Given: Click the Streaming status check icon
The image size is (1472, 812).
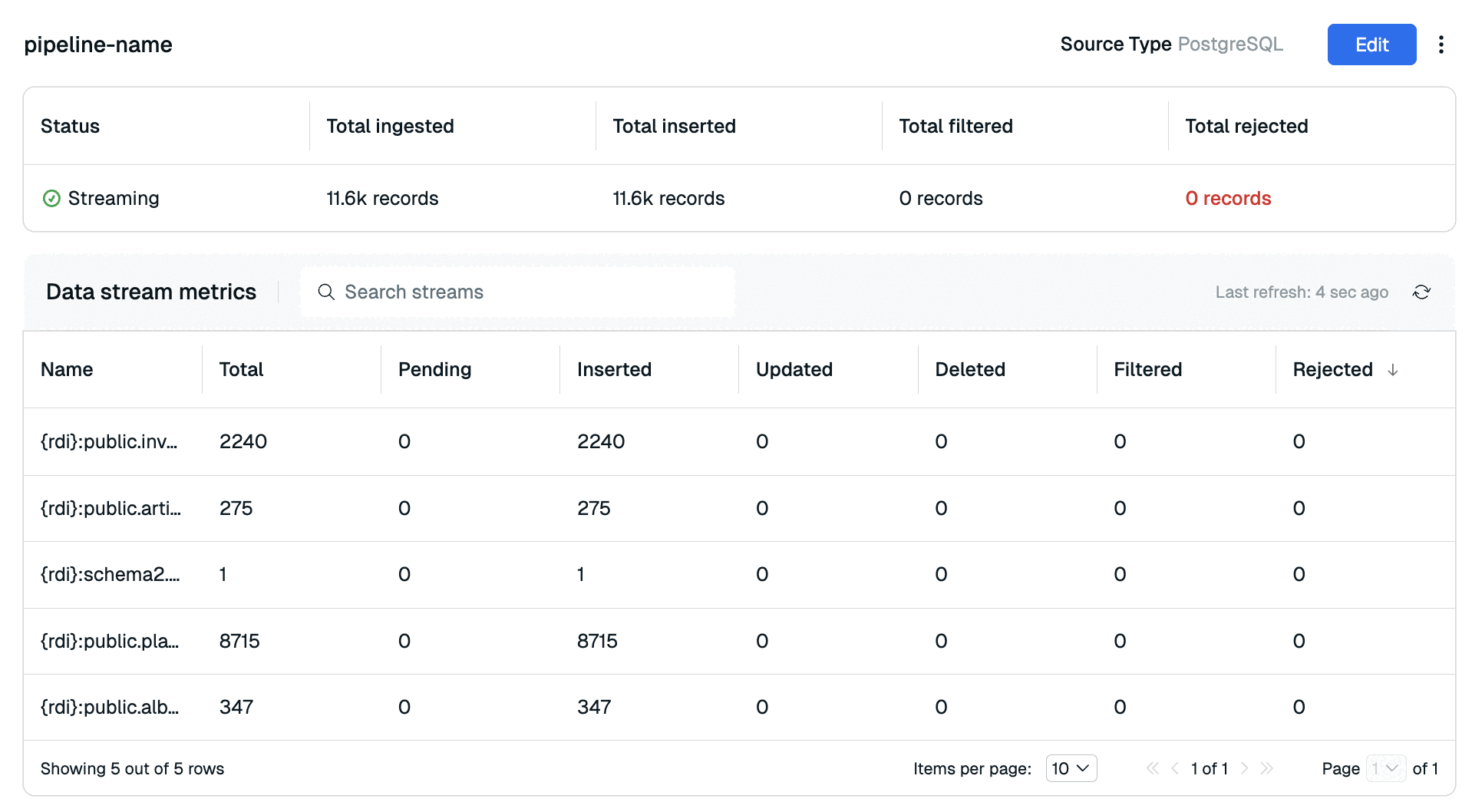Looking at the screenshot, I should 51,199.
